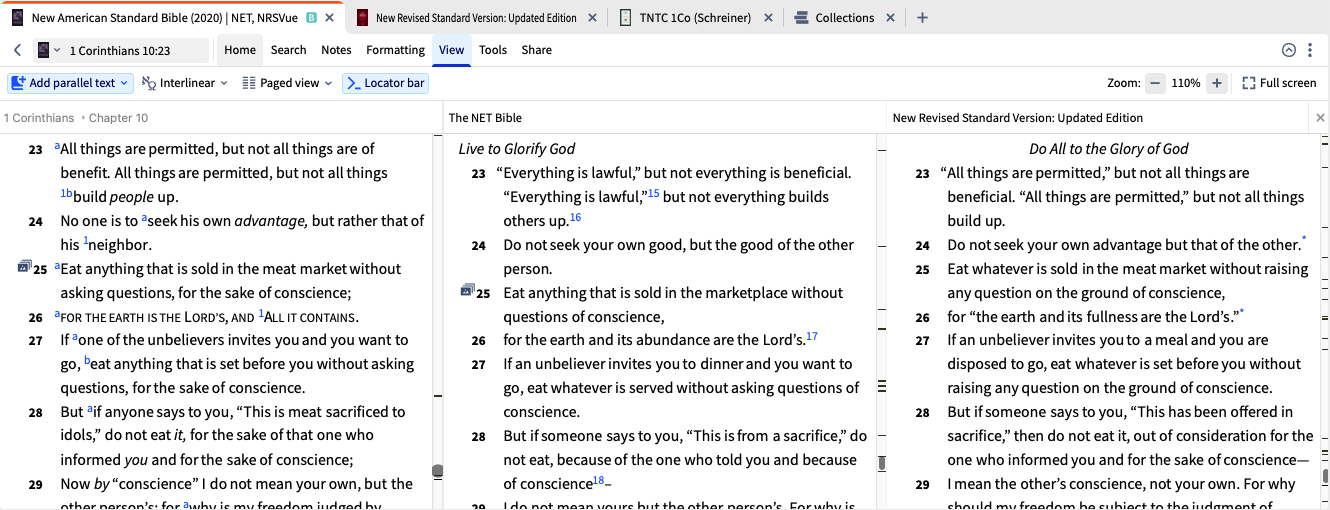Click the NET Bible column header

(x=487, y=118)
